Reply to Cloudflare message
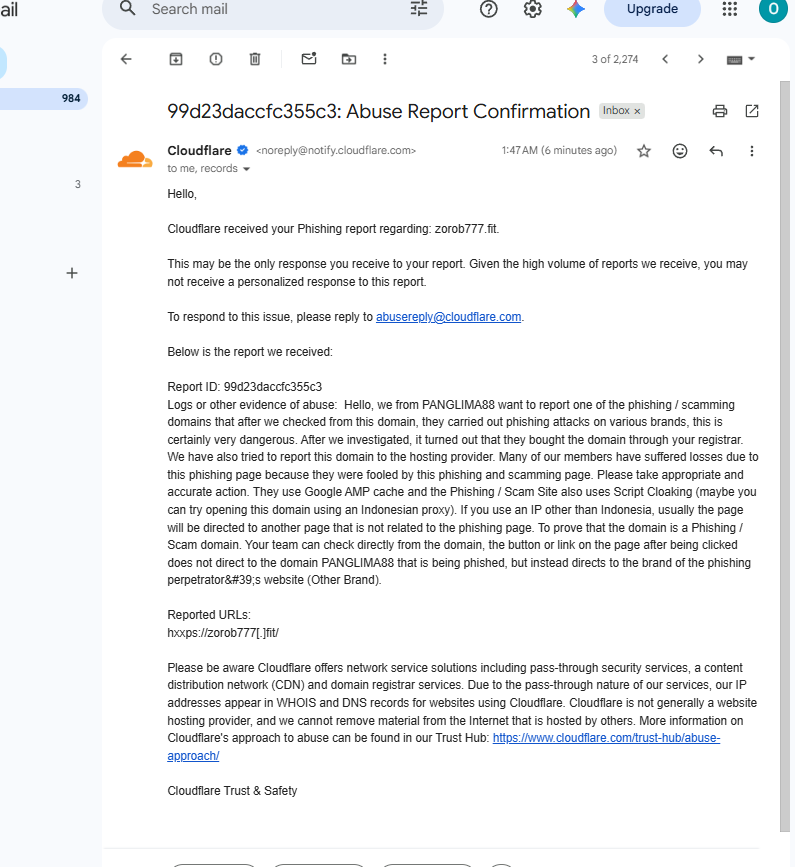795x867 pixels. (x=716, y=151)
